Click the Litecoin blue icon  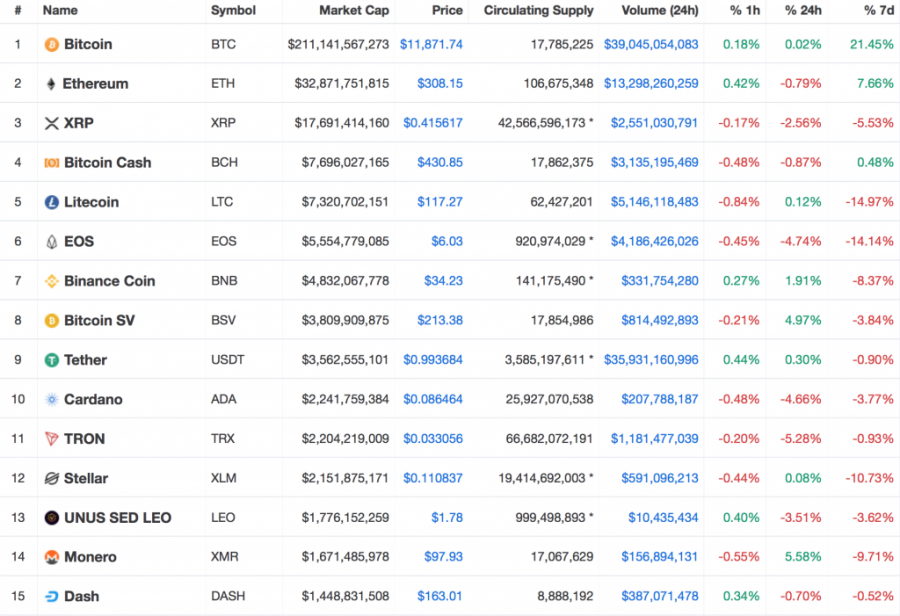click(52, 202)
